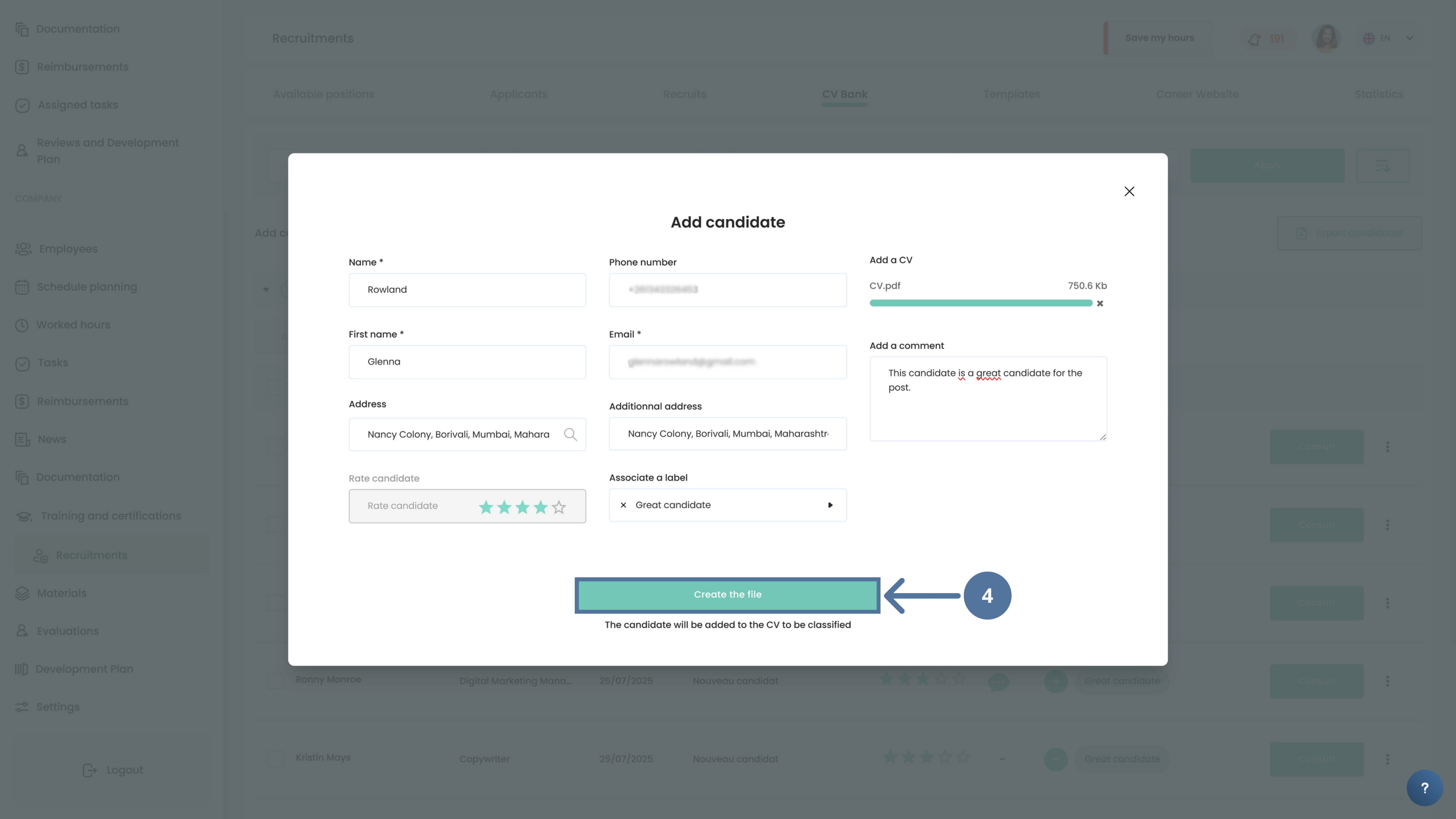The height and width of the screenshot is (819, 1456).
Task: Edit the Additionnal address field
Action: pyautogui.click(x=727, y=434)
